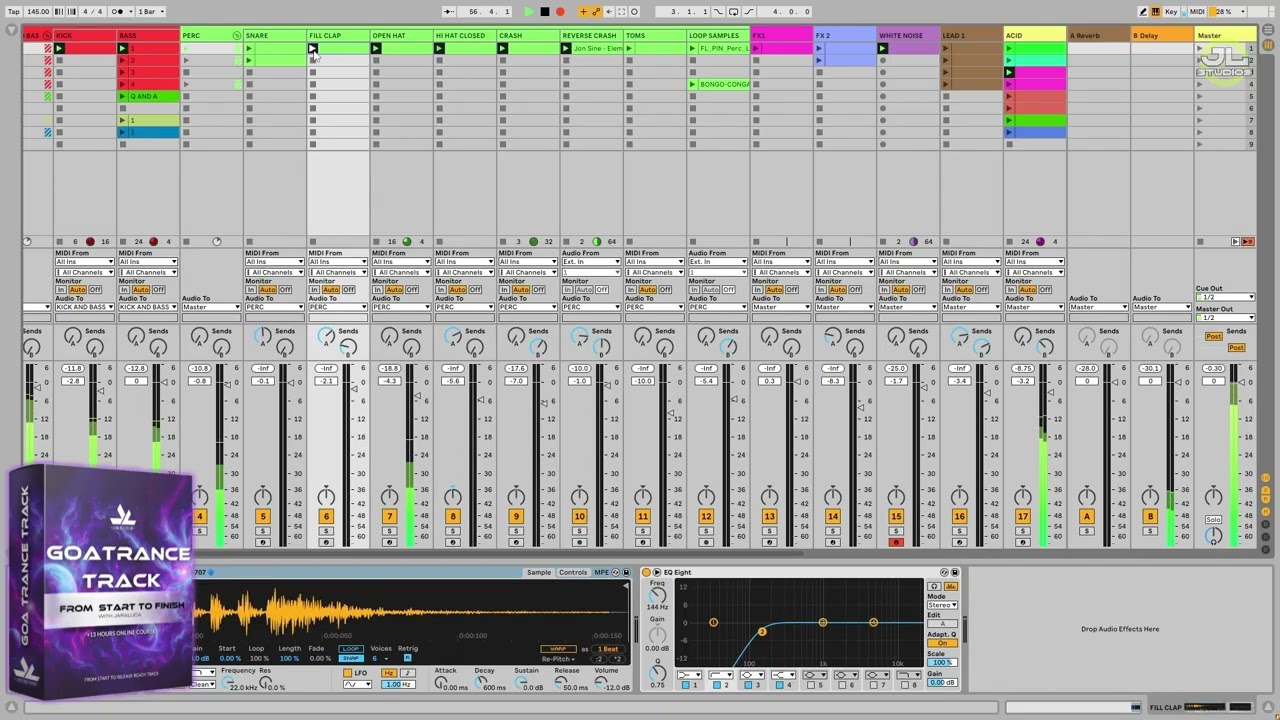Toggle return track B activator
Viewport: 1280px width, 720px height.
1150,516
